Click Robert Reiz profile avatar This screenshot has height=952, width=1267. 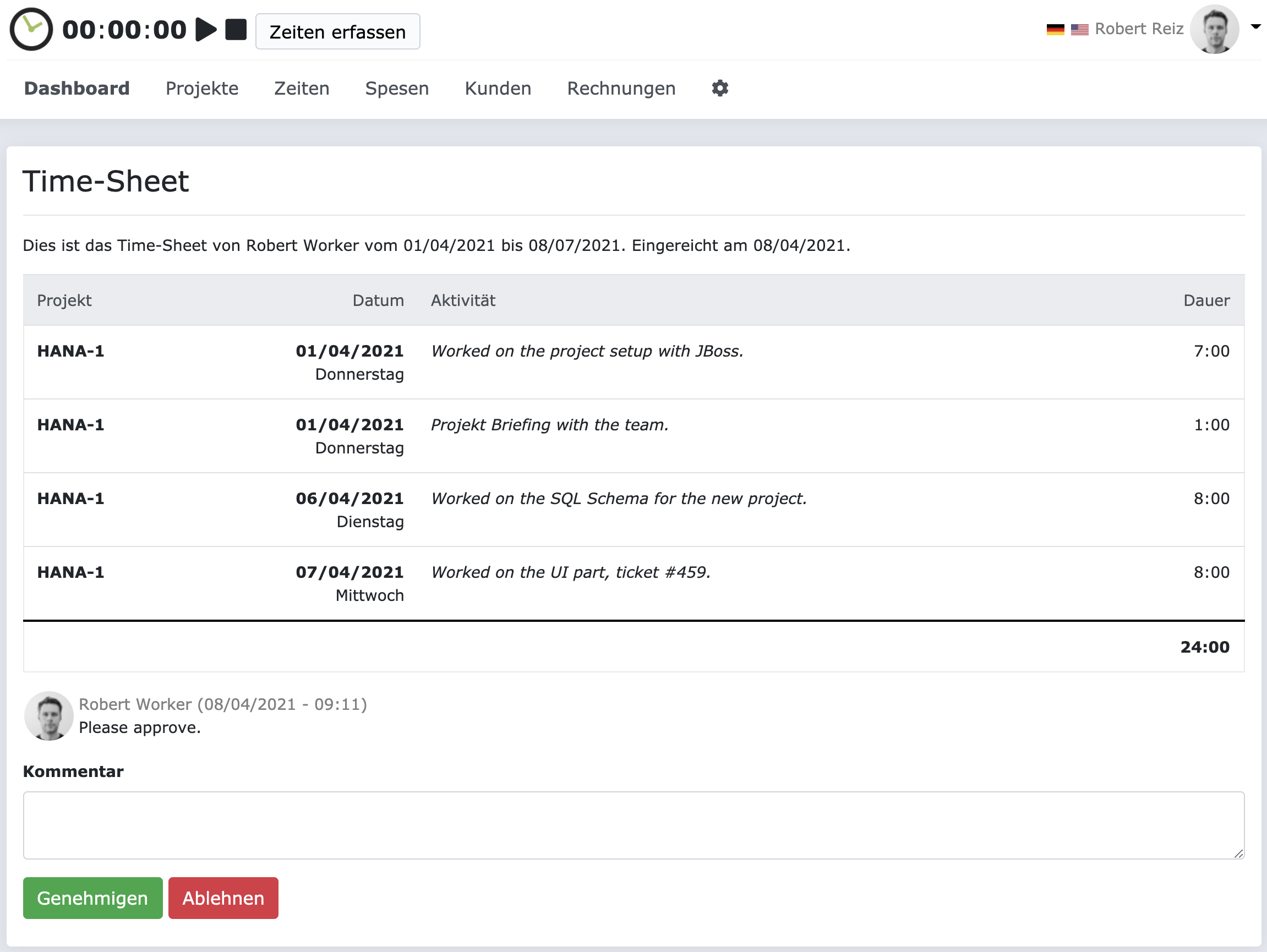pyautogui.click(x=1214, y=29)
